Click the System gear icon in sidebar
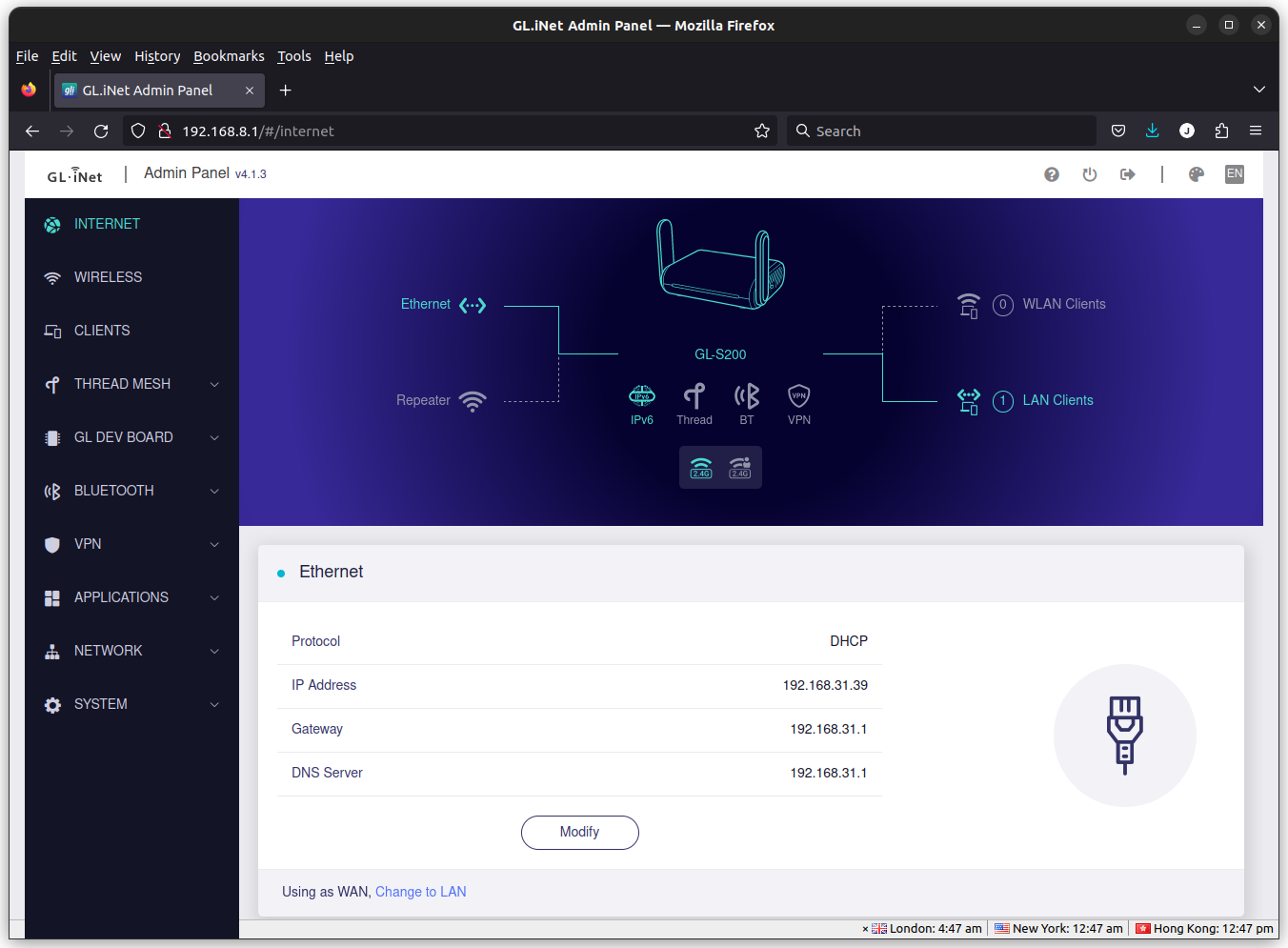1288x948 pixels. [x=52, y=705]
